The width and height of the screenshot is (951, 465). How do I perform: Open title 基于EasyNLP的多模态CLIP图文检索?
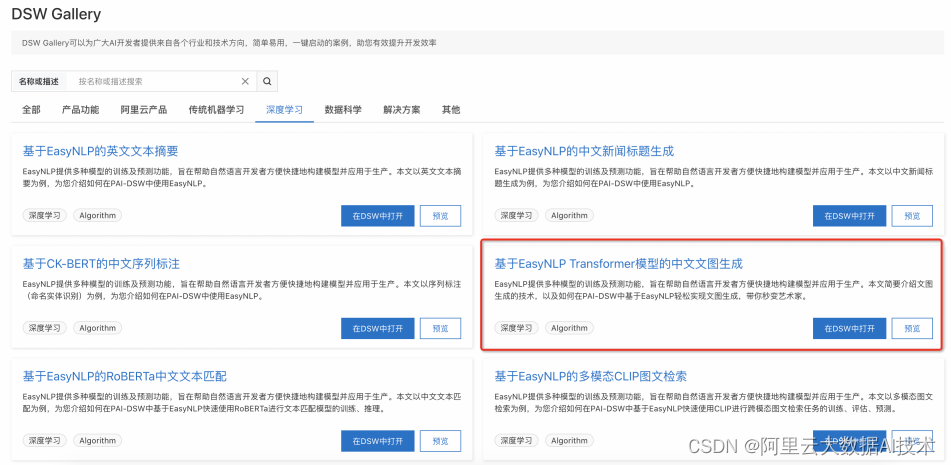coord(591,376)
